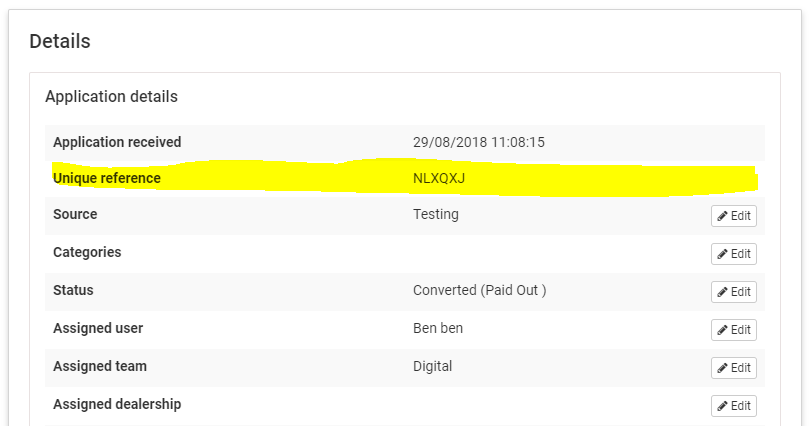Click the Edit button for Source
This screenshot has width=810, height=426.
click(x=733, y=216)
